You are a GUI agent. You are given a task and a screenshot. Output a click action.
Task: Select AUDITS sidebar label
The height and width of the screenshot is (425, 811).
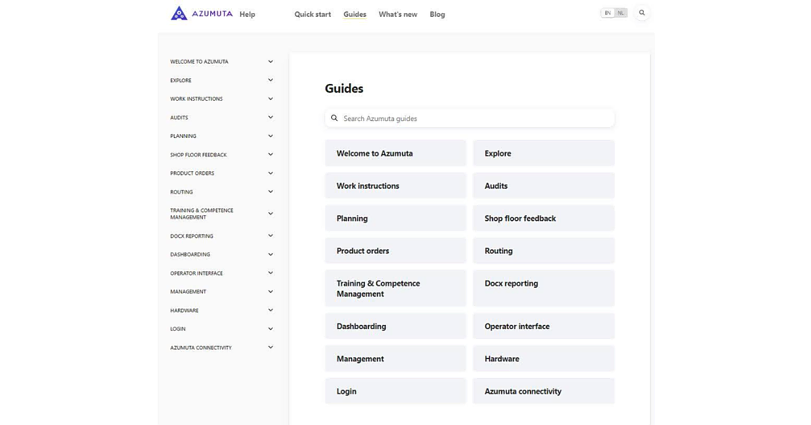179,117
